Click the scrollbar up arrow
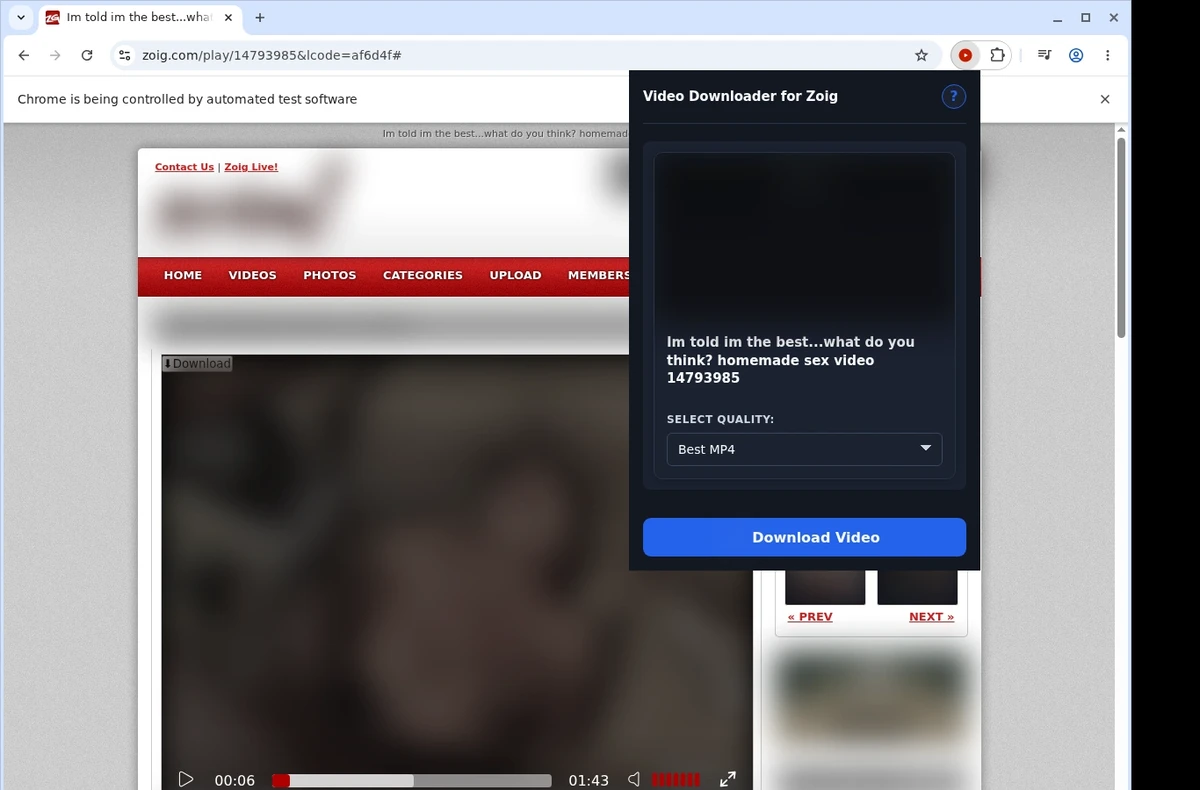Screen dimensions: 1200x790 [1121, 130]
